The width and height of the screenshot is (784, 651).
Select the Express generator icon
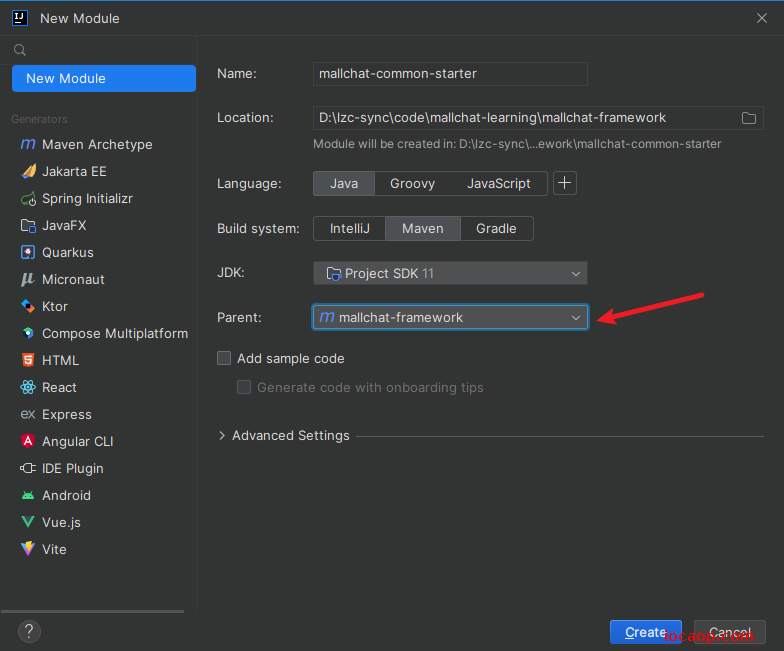click(x=28, y=414)
